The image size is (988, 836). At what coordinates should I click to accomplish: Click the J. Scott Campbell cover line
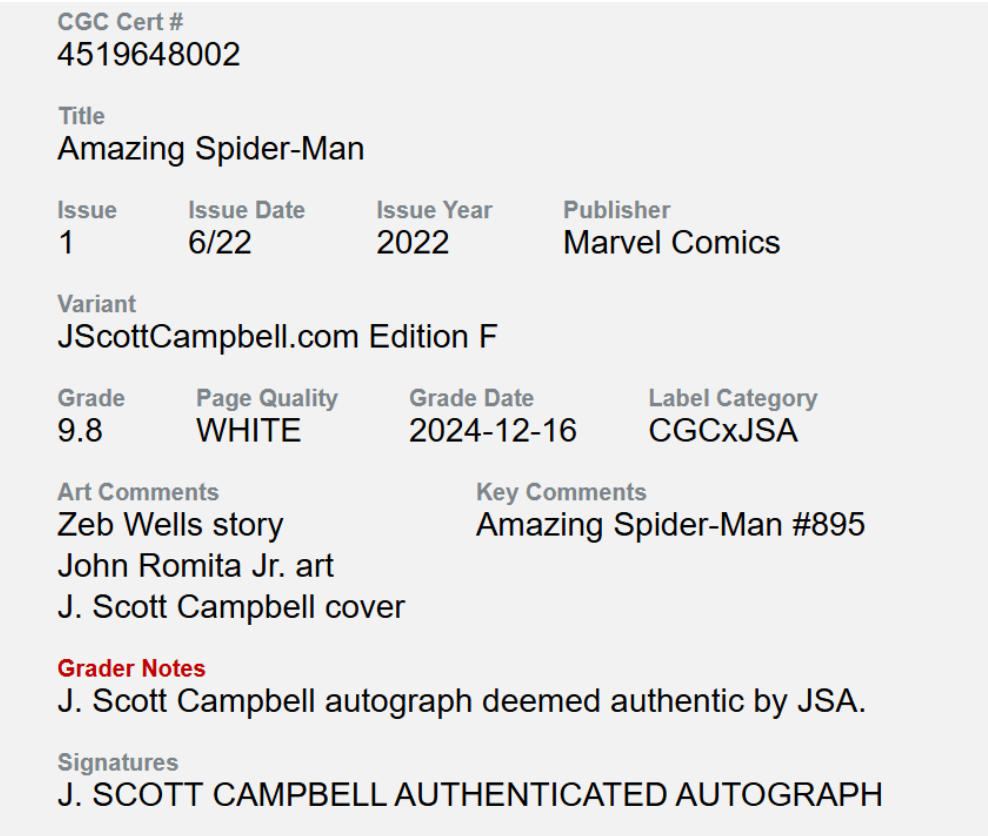pyautogui.click(x=231, y=607)
